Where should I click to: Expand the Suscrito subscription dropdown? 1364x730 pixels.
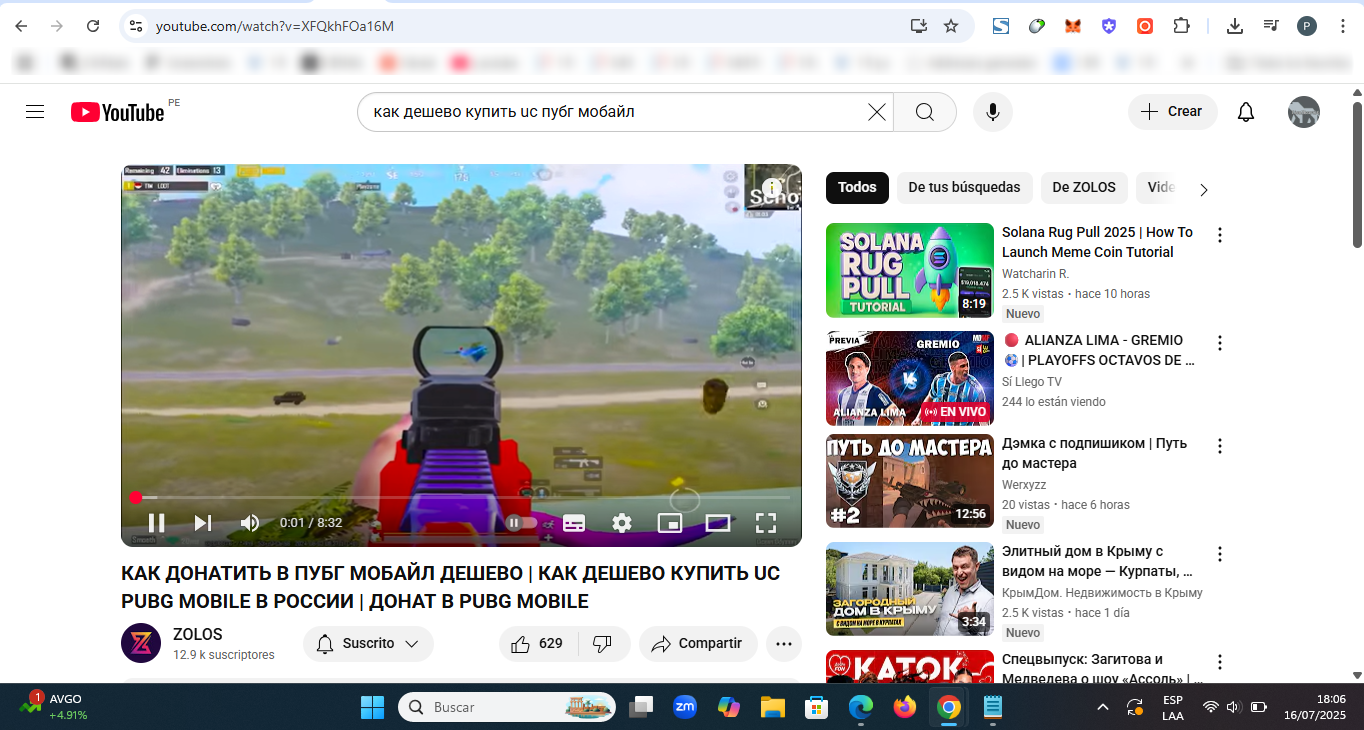(368, 644)
